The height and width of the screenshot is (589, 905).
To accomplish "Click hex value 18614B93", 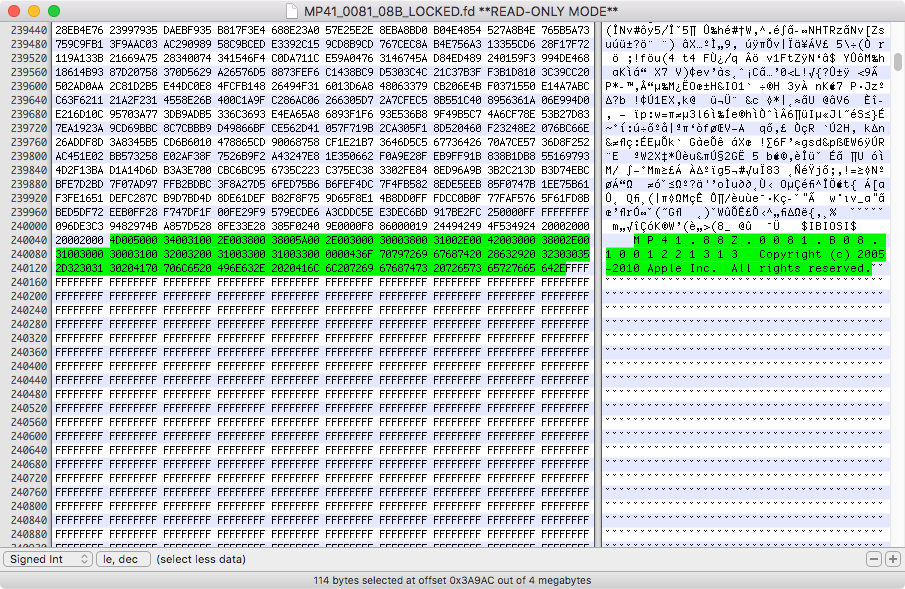I will pos(79,72).
